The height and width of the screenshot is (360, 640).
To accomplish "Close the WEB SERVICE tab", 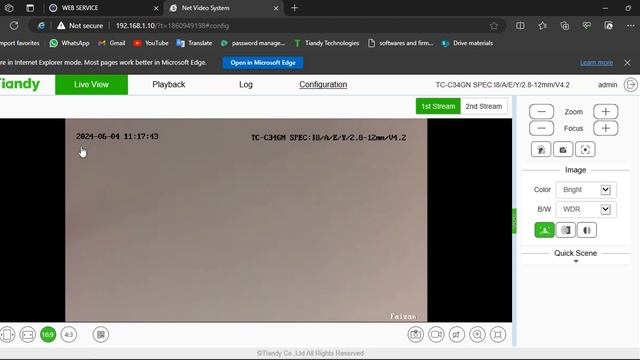I will click(x=156, y=8).
